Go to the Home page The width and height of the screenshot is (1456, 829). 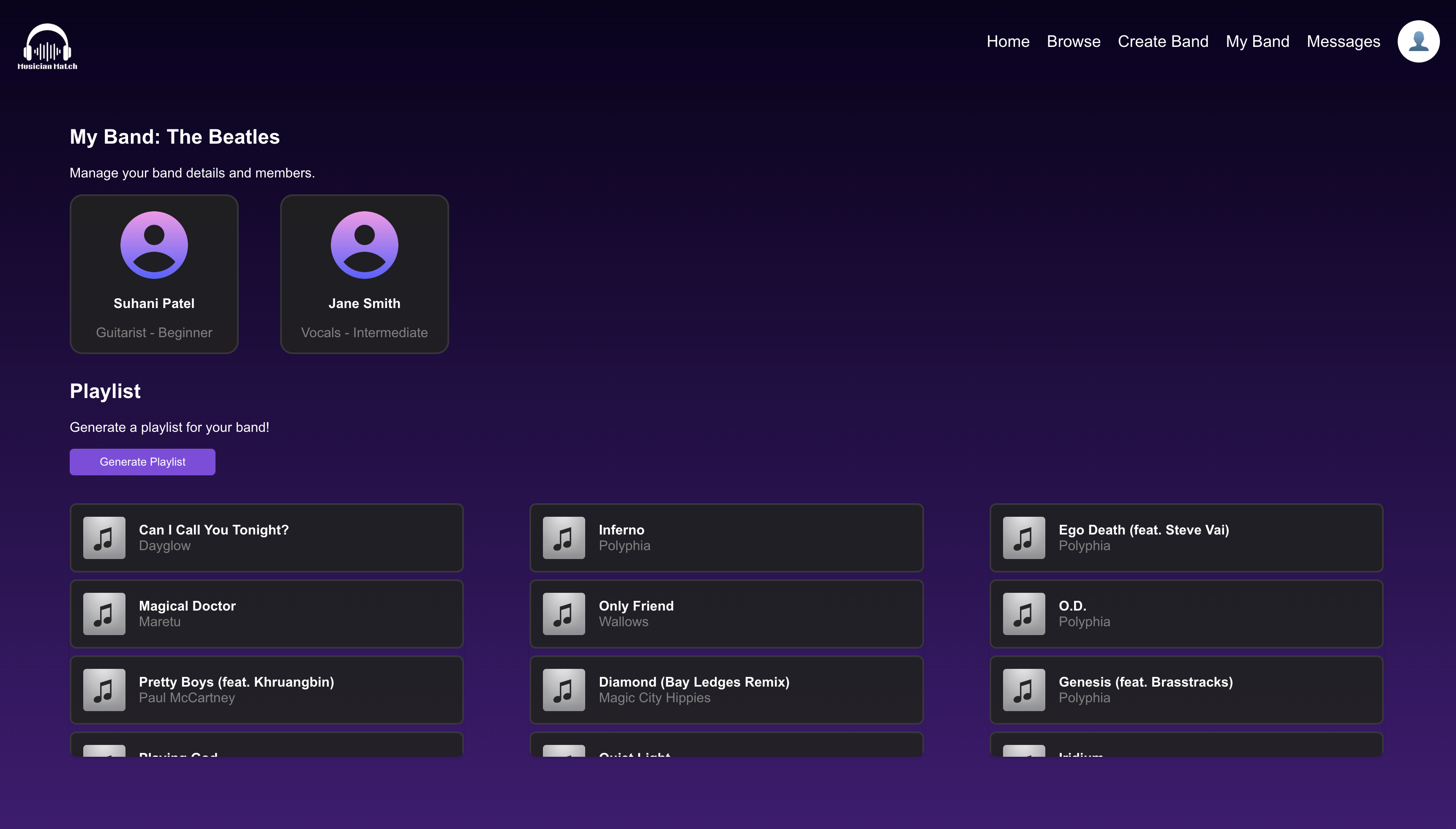pyautogui.click(x=1007, y=41)
